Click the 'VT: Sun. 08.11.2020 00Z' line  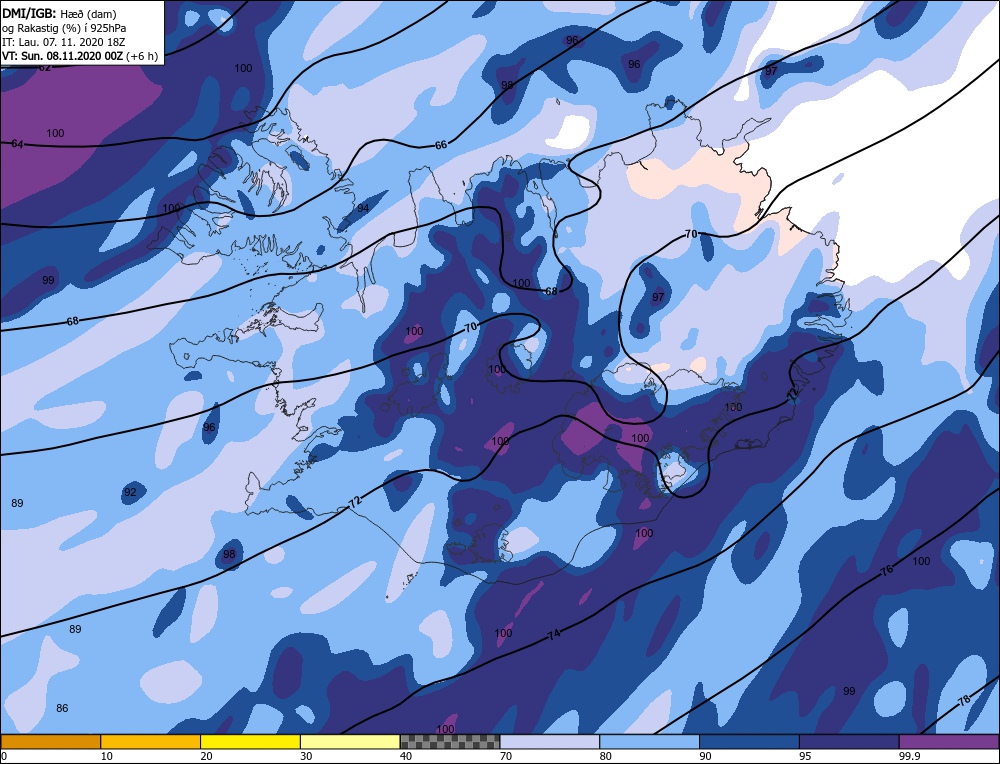click(62, 56)
